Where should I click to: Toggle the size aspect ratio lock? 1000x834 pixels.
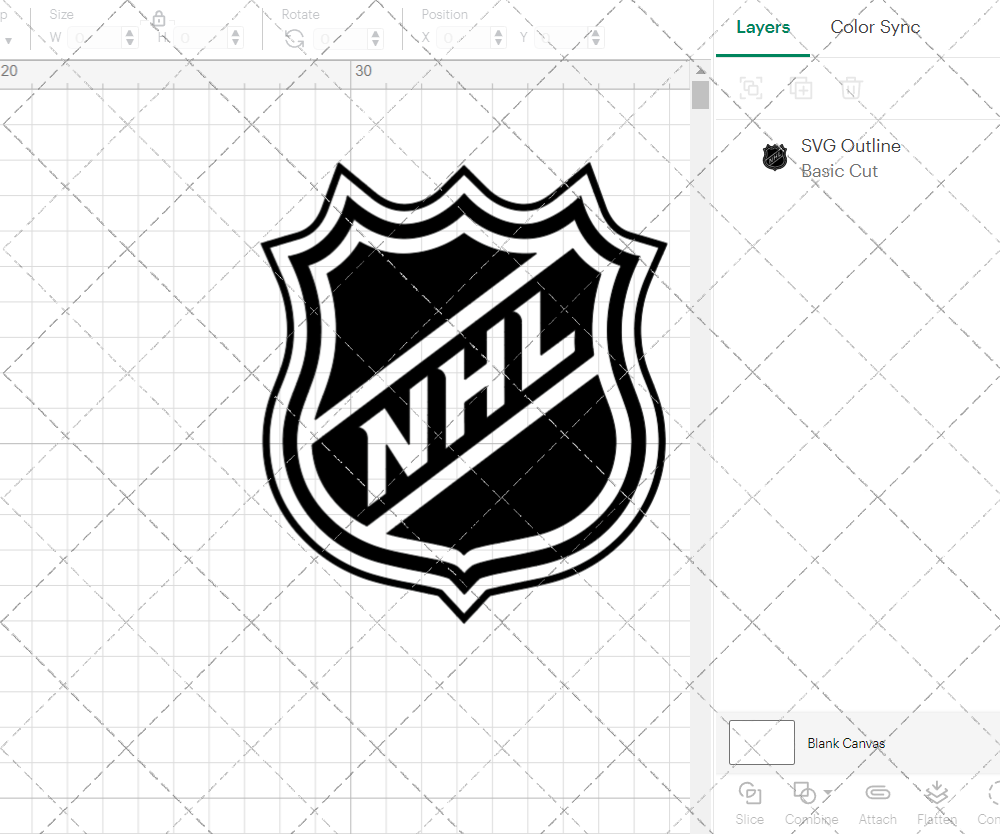click(x=159, y=19)
